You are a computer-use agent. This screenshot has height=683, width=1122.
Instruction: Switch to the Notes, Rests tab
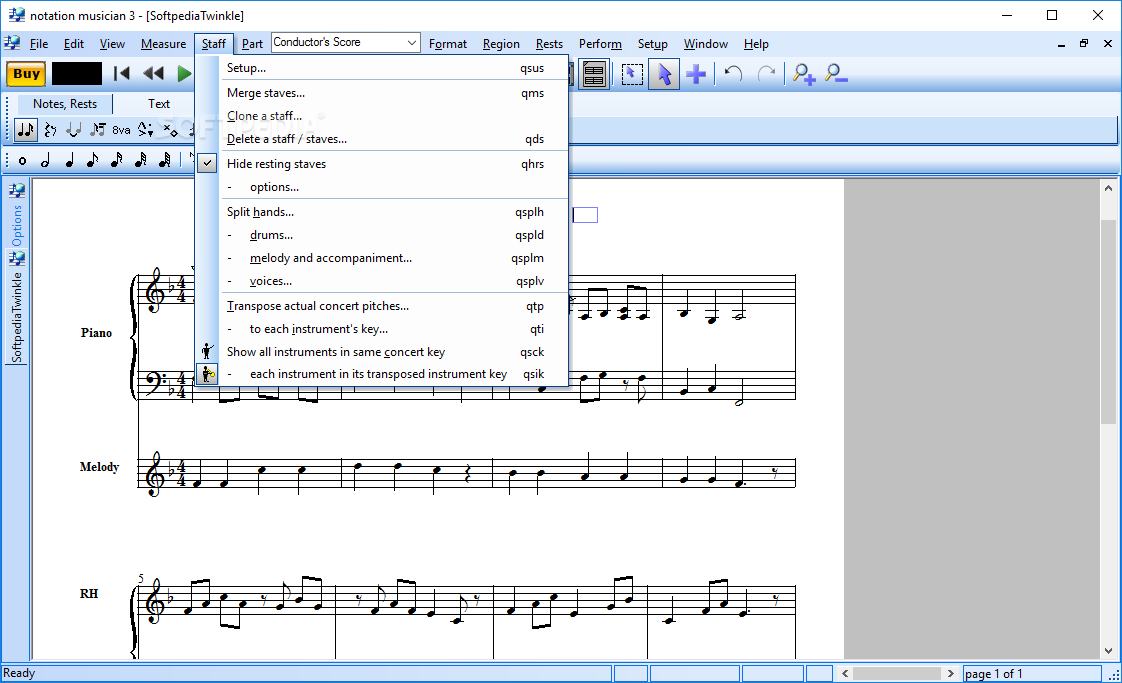(64, 104)
